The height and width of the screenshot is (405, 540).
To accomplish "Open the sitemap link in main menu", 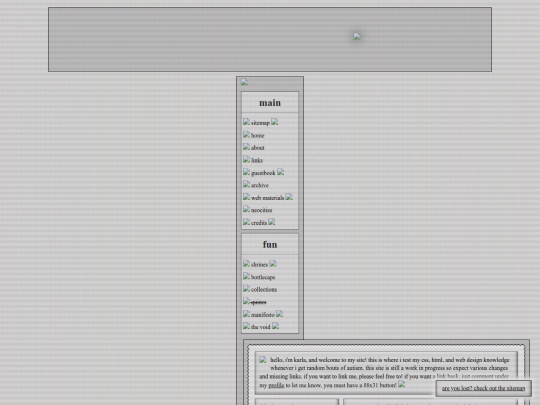I will pyautogui.click(x=260, y=123).
